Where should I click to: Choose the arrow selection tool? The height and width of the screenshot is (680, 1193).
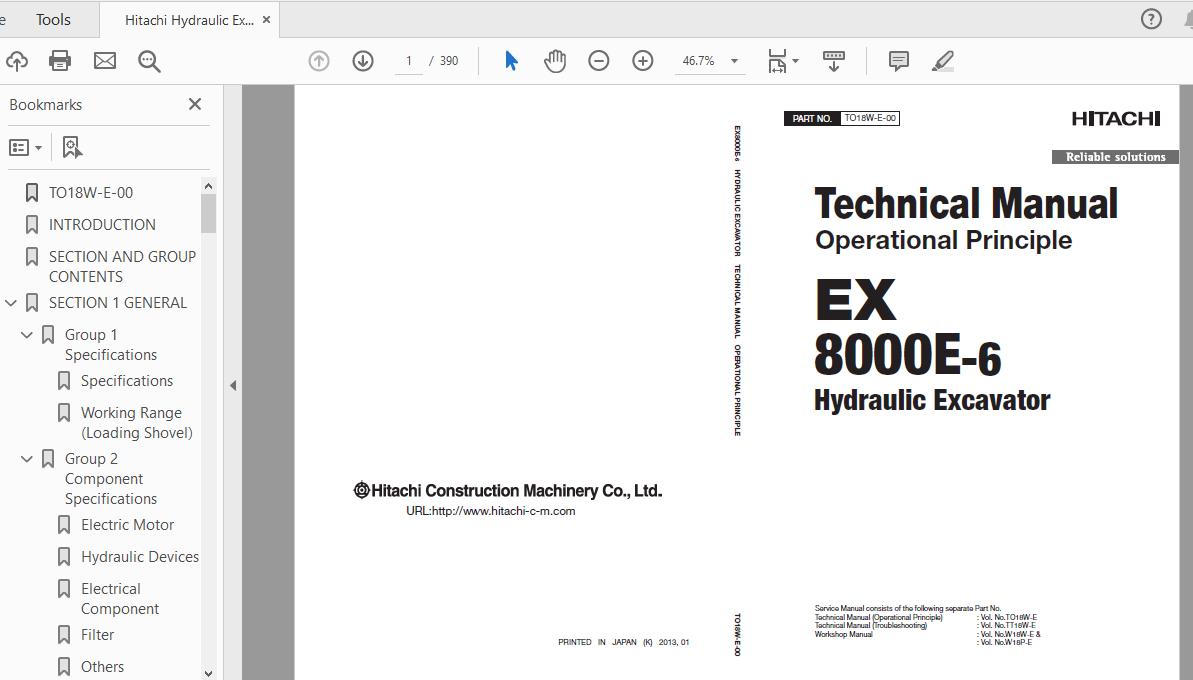coord(511,61)
